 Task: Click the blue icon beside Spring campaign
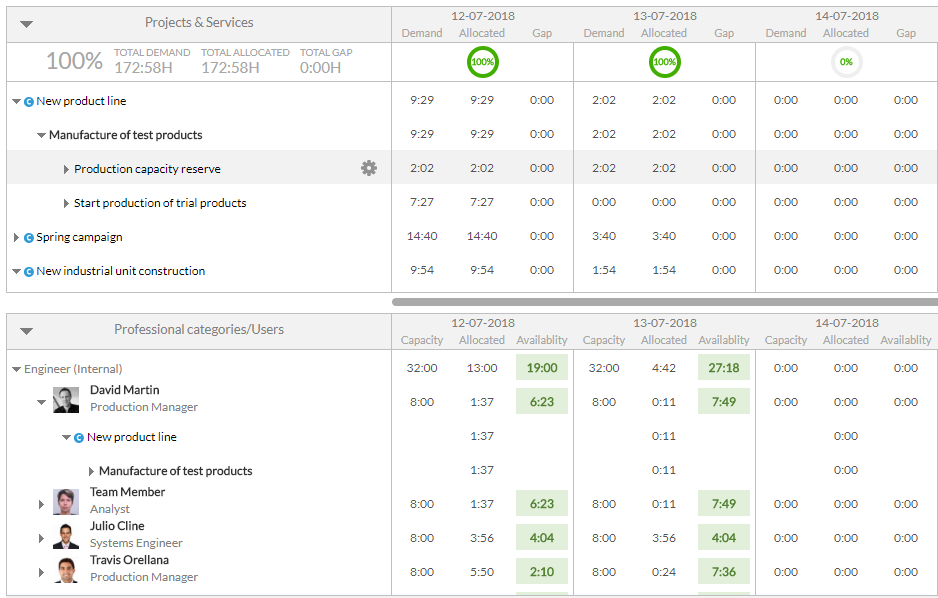(x=29, y=238)
